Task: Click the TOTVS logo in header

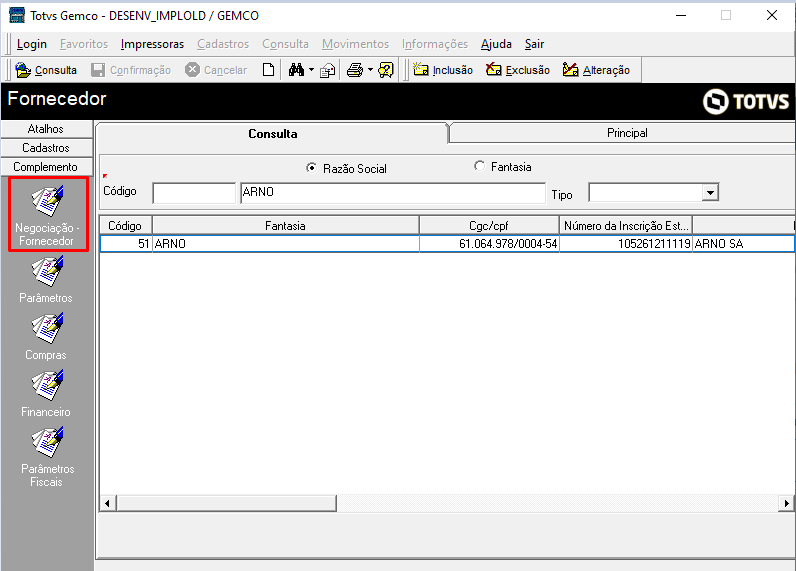Action: [746, 102]
